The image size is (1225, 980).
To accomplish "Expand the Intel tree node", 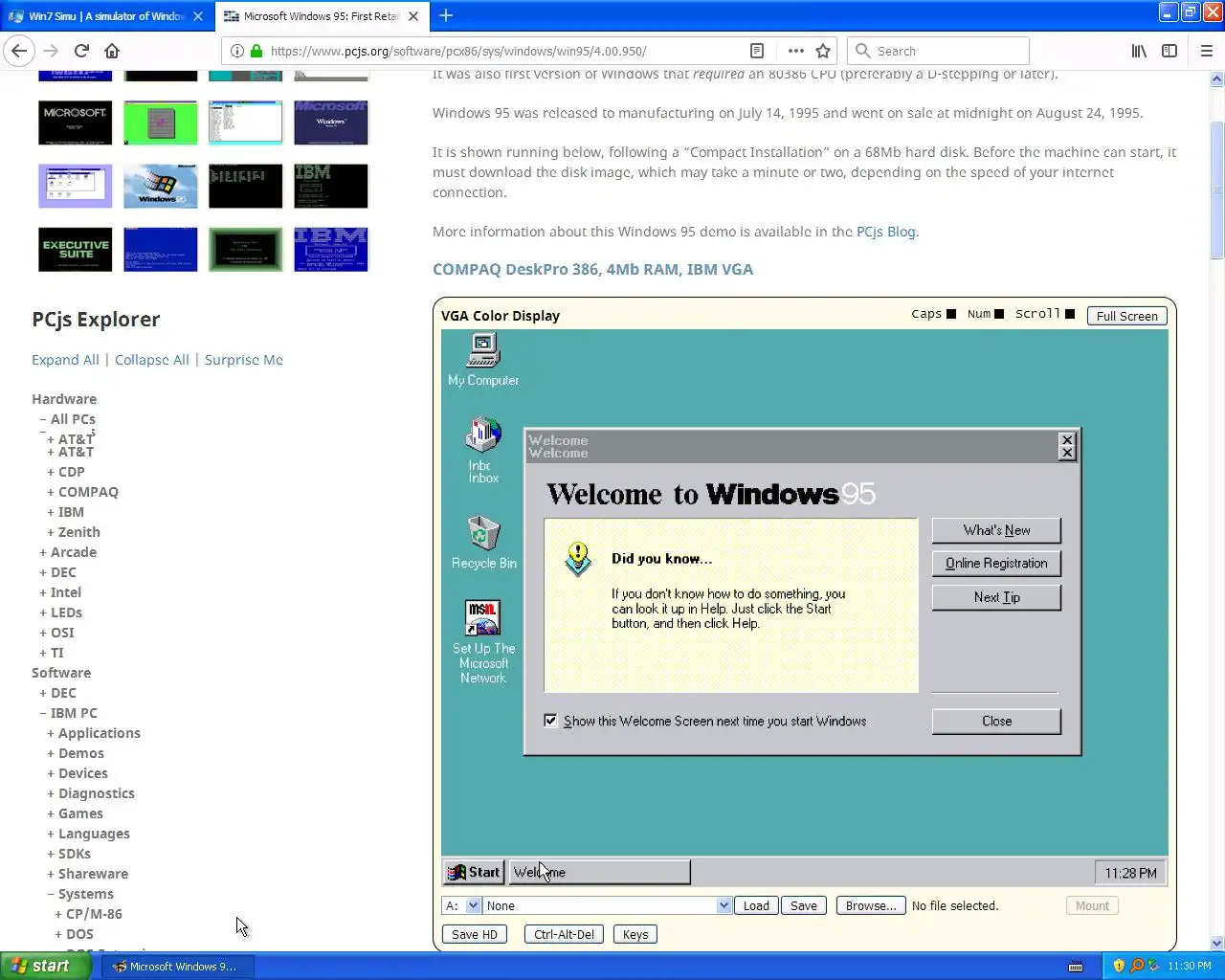I will [43, 592].
